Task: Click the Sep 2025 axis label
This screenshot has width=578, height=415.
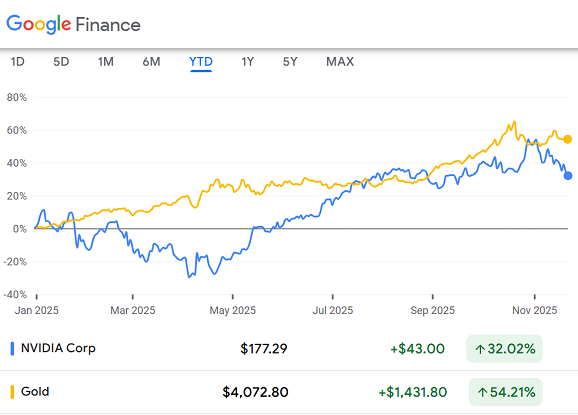Action: coord(432,310)
